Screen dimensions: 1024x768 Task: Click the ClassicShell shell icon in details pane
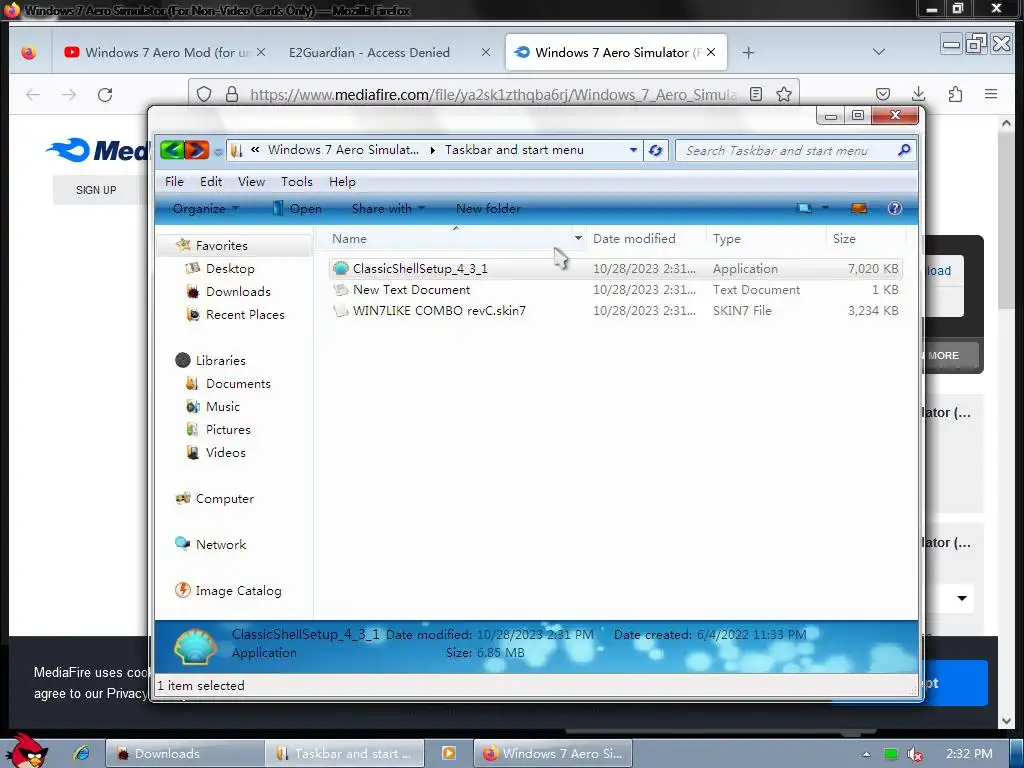pyautogui.click(x=195, y=646)
